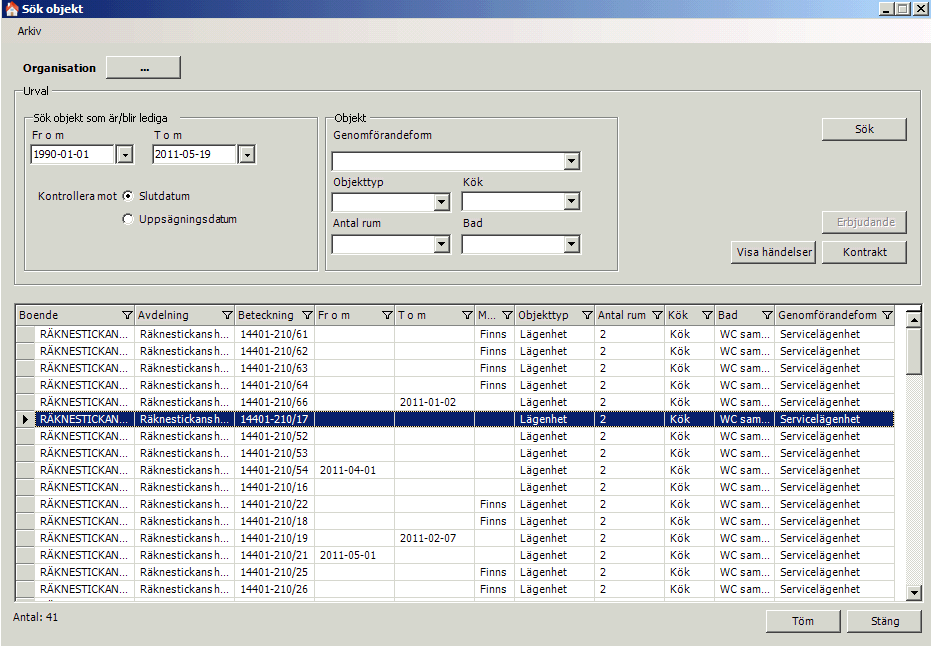Click the Töm button
The height and width of the screenshot is (646, 931).
[803, 621]
